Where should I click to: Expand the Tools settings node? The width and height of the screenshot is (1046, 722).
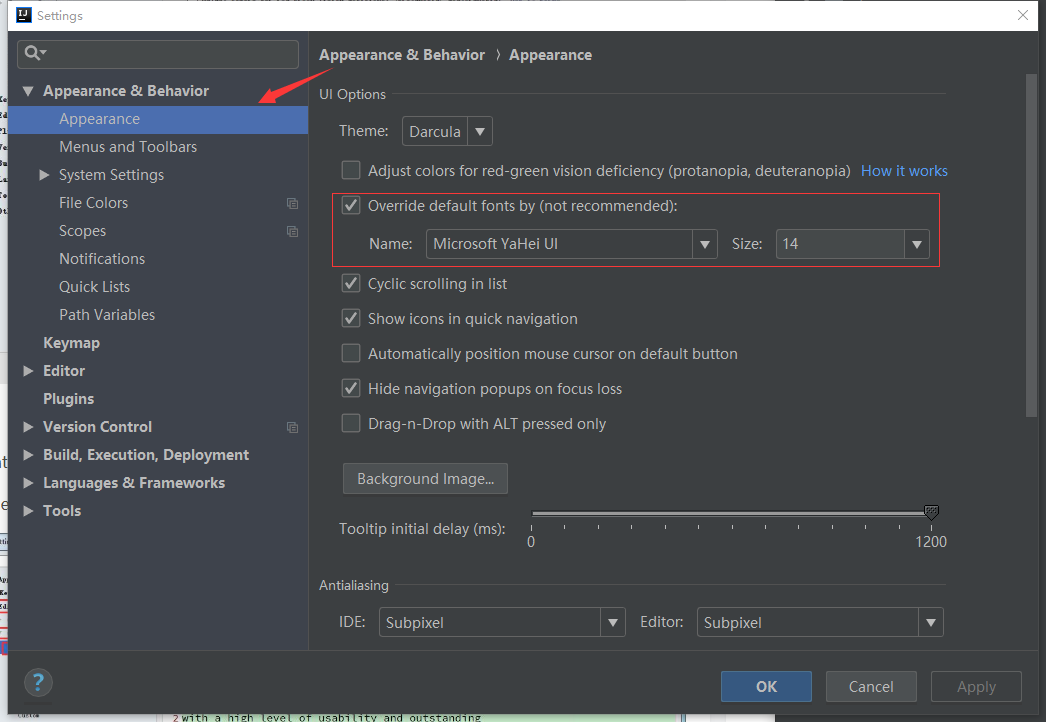coord(28,511)
